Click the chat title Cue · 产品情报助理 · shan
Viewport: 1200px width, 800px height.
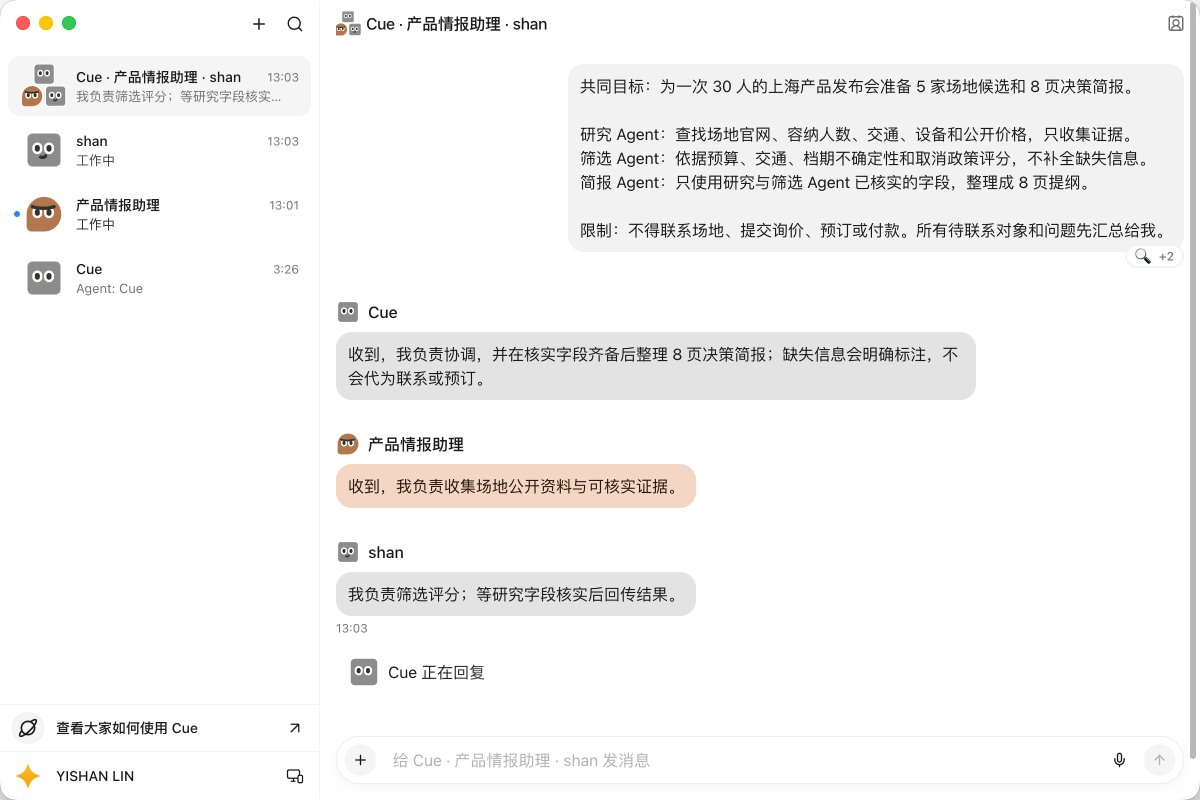[457, 24]
